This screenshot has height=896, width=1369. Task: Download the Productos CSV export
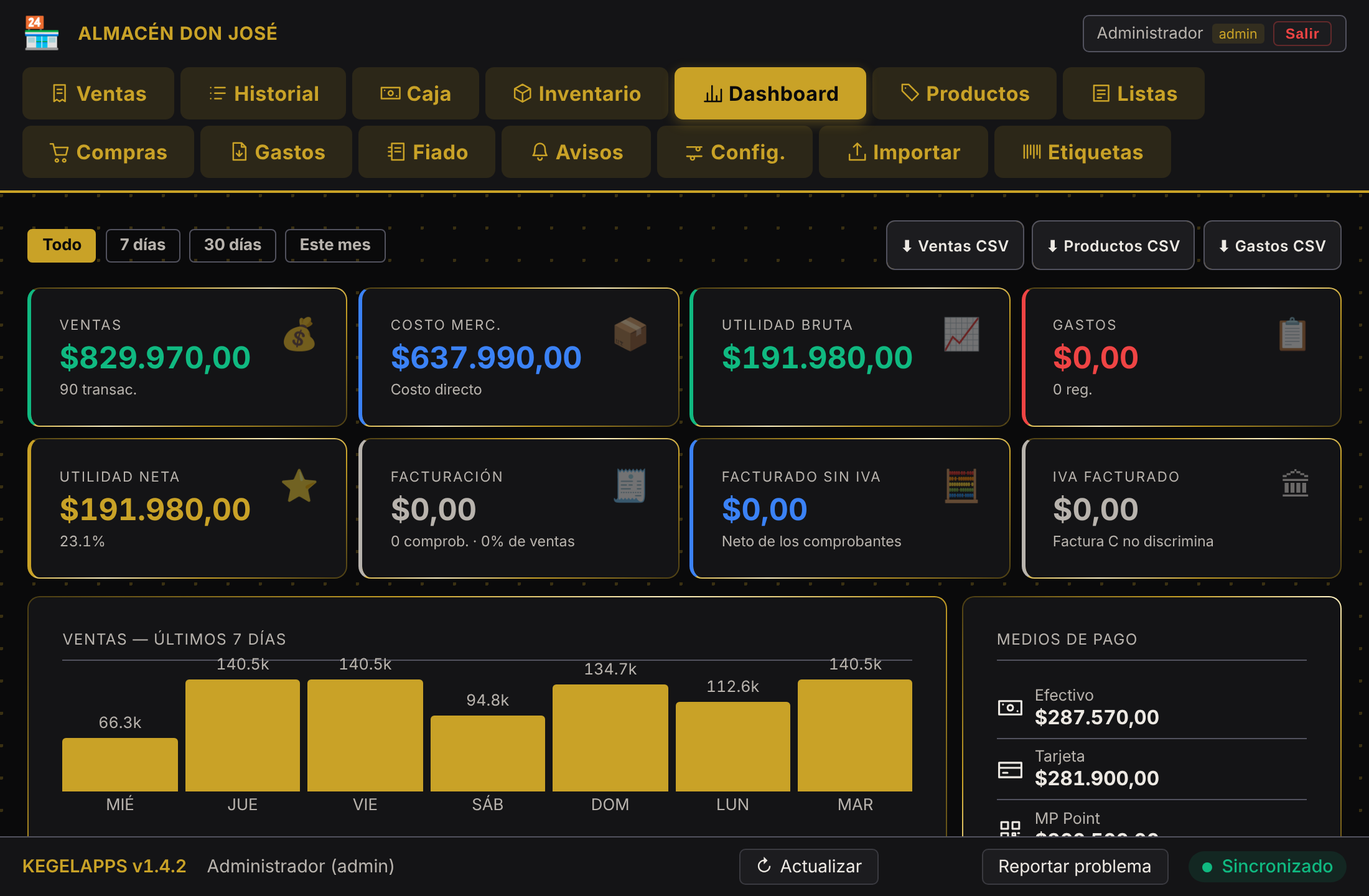(x=1113, y=245)
